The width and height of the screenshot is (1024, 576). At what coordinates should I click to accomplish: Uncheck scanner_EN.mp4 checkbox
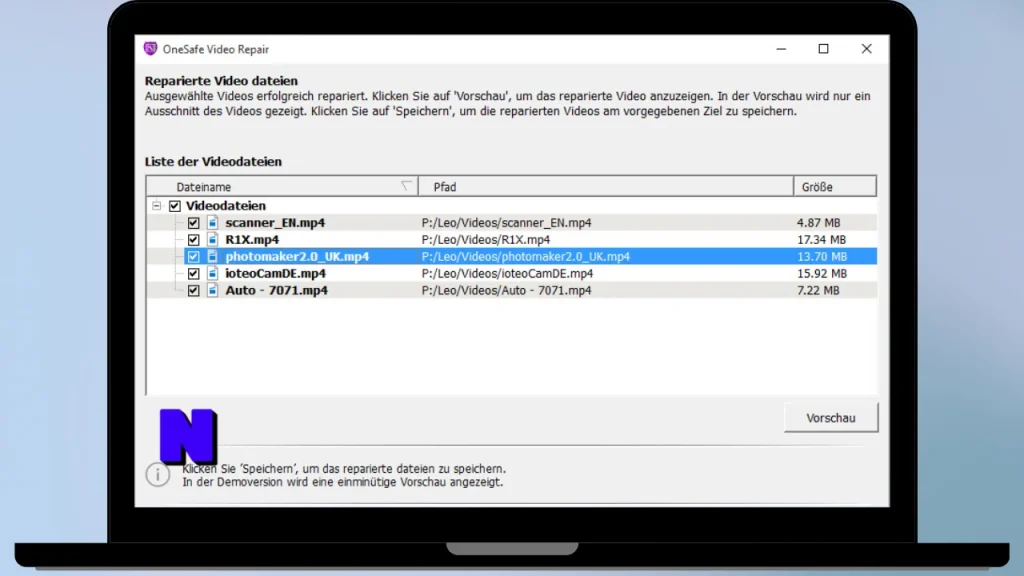pyautogui.click(x=193, y=223)
